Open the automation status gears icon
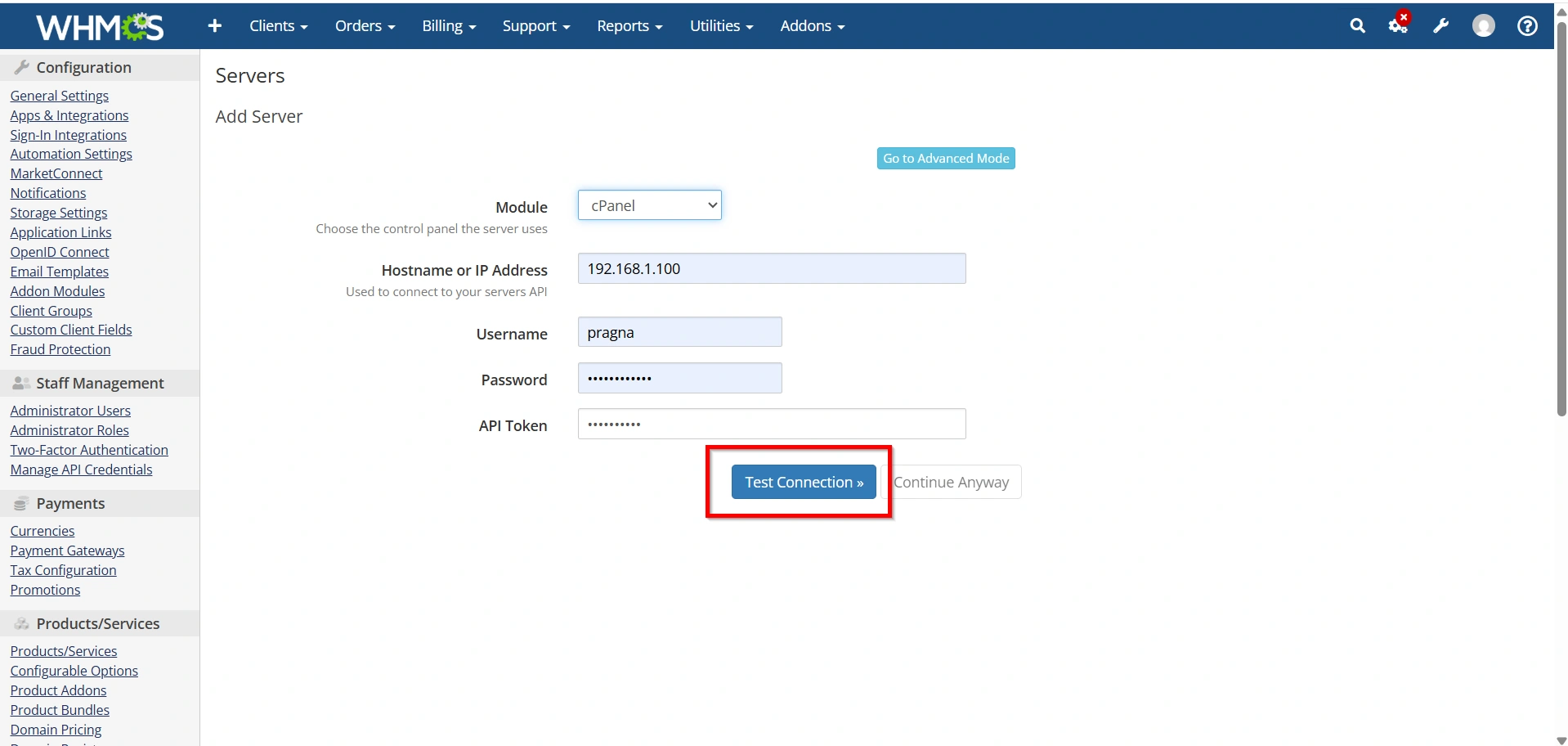 (1399, 25)
